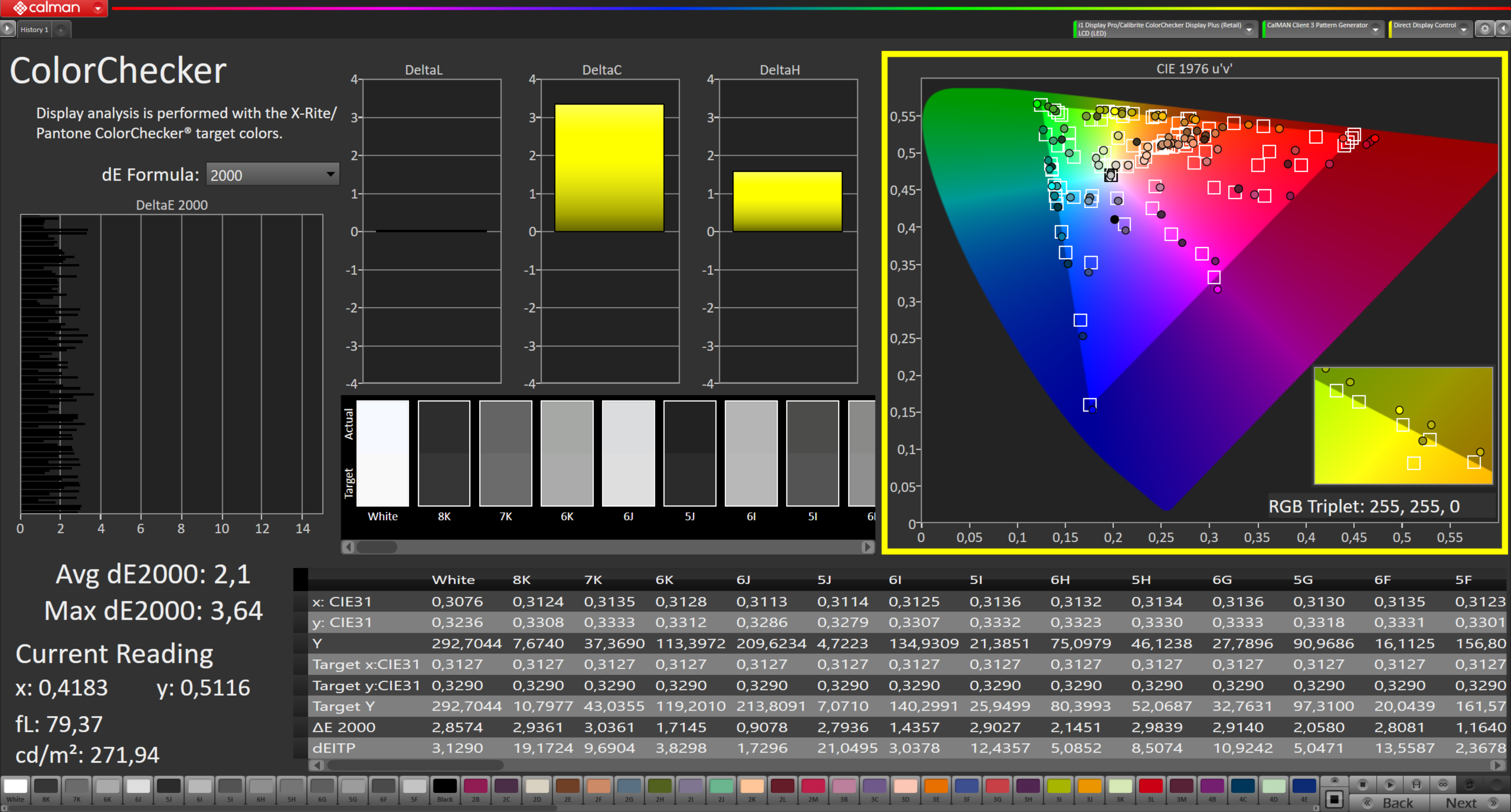Stop the measurement with the Stop icon
Image resolution: width=1511 pixels, height=812 pixels.
1363,784
